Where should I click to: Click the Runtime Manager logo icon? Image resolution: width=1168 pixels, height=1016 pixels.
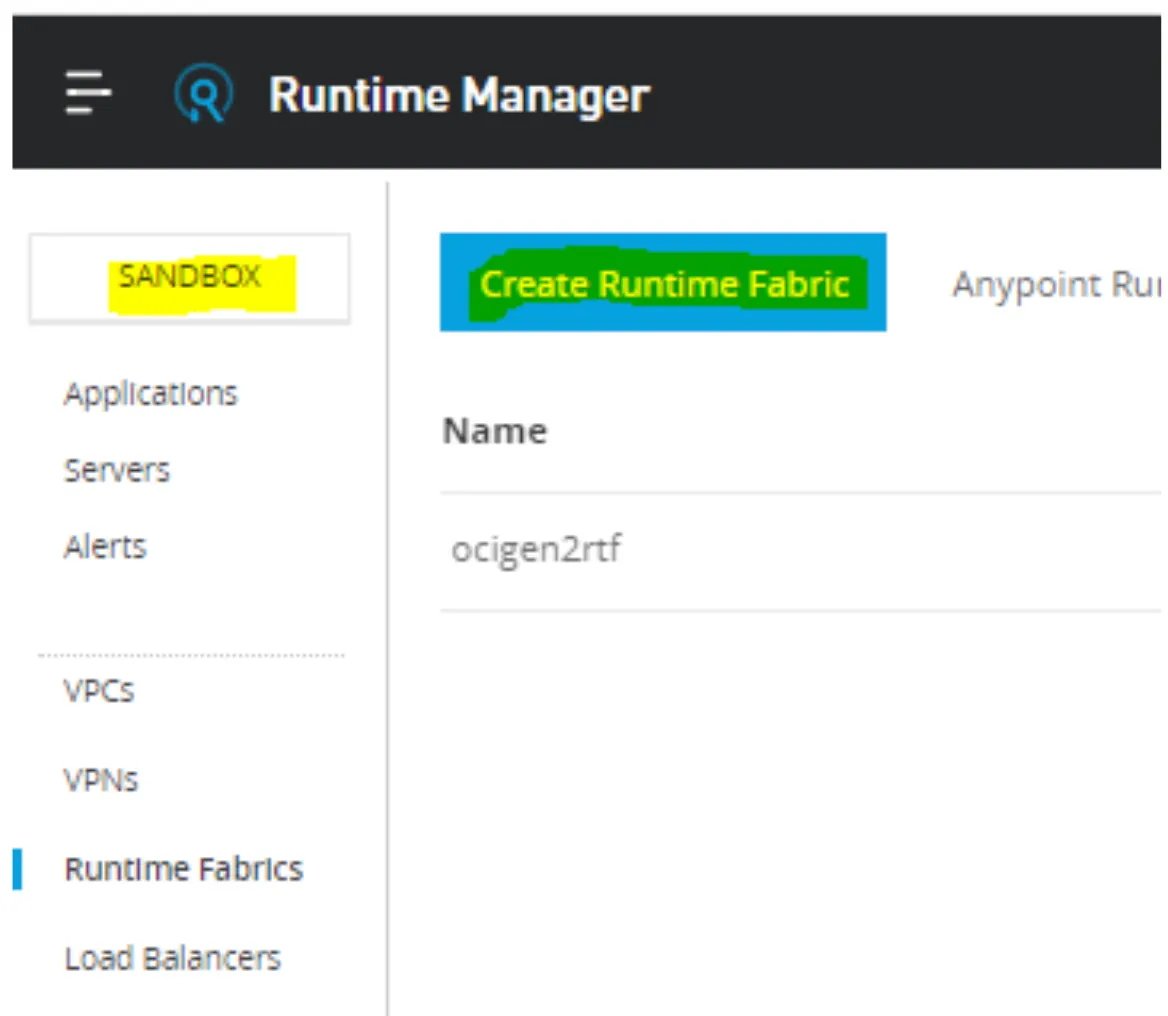[203, 94]
